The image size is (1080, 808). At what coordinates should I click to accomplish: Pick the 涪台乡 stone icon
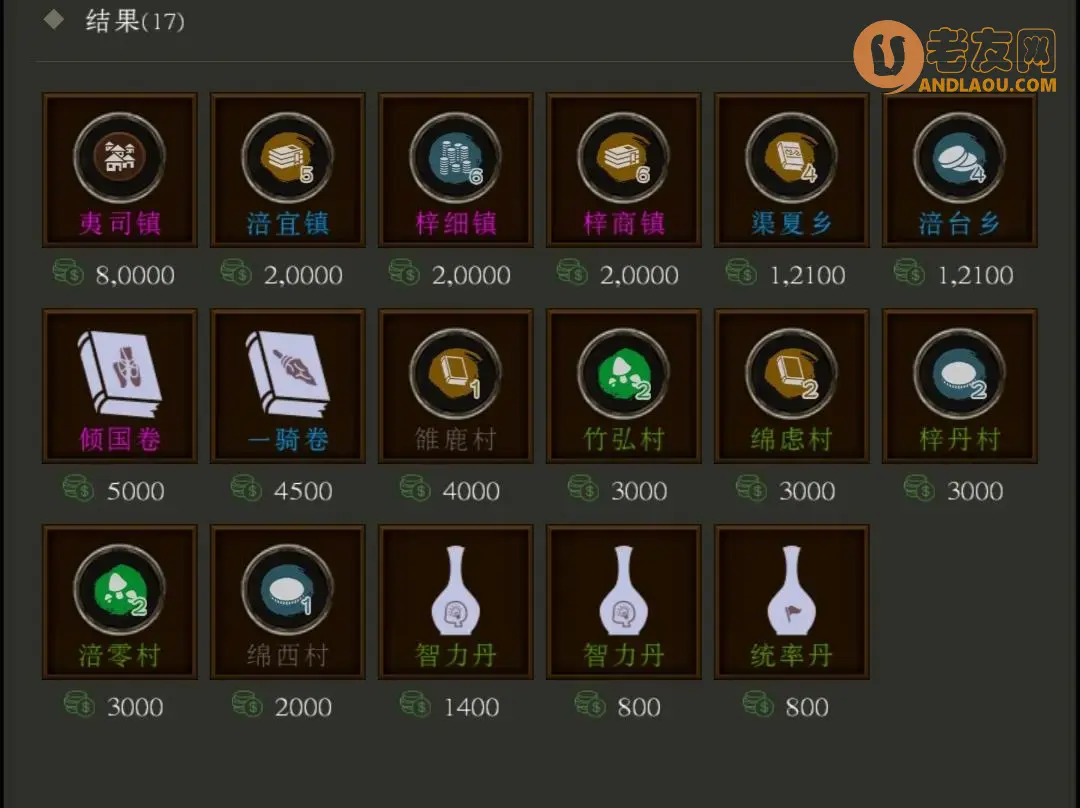[959, 158]
